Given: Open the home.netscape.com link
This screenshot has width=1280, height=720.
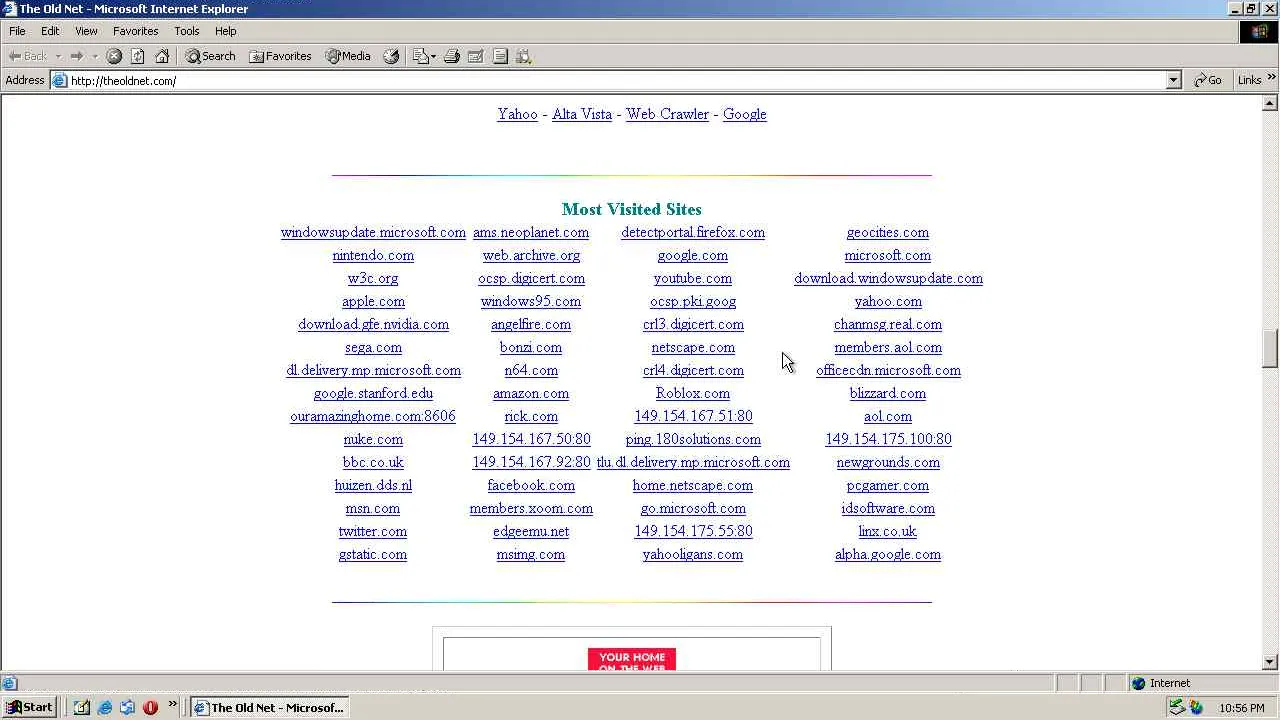Looking at the screenshot, I should tap(693, 485).
